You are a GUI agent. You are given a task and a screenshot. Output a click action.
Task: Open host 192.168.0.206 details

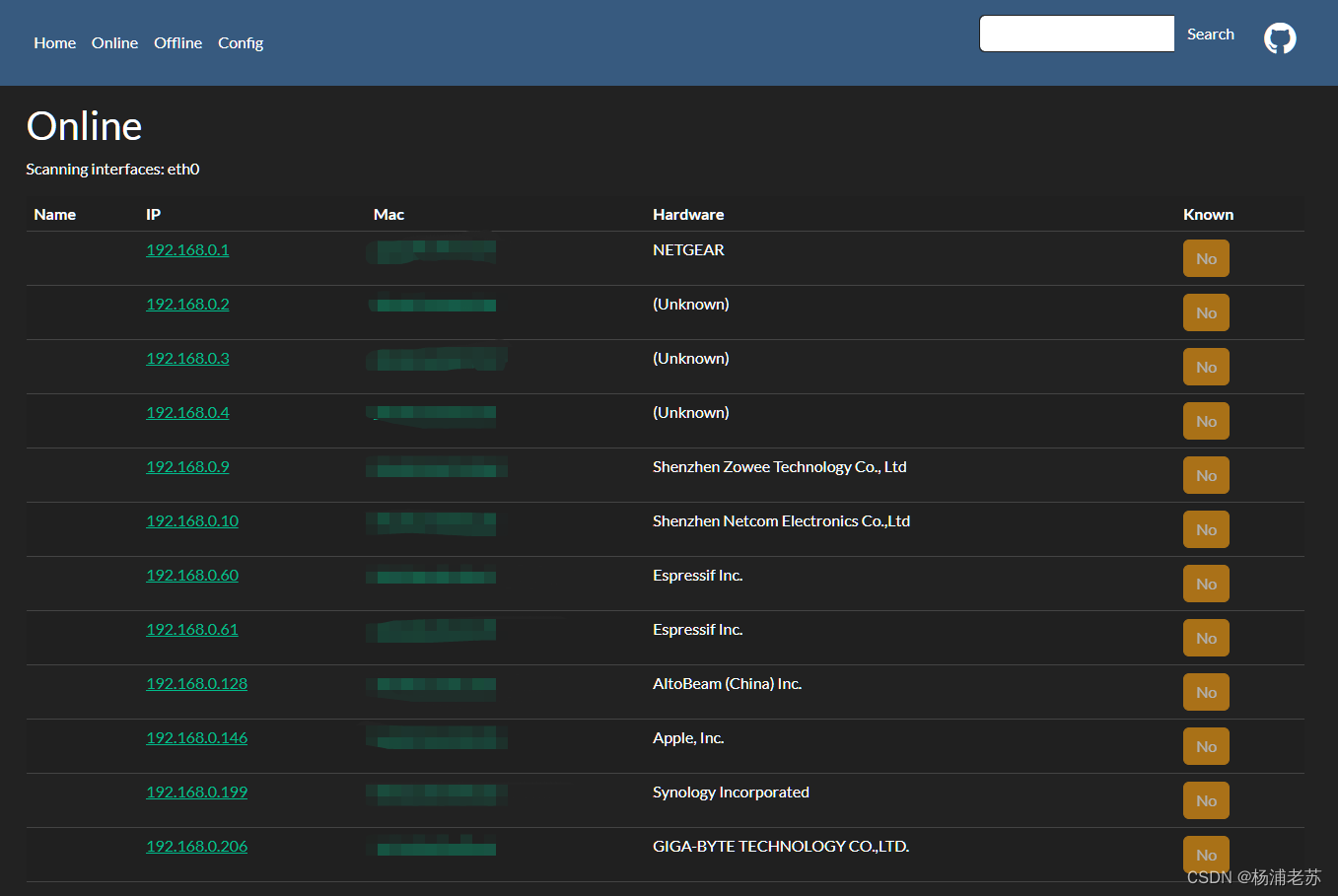pos(196,846)
